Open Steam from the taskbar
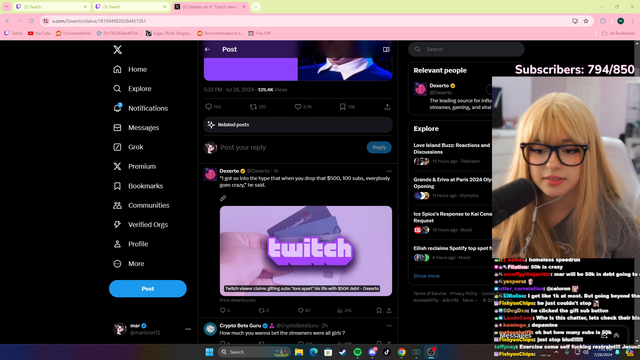640x360 pixels. pos(343,352)
